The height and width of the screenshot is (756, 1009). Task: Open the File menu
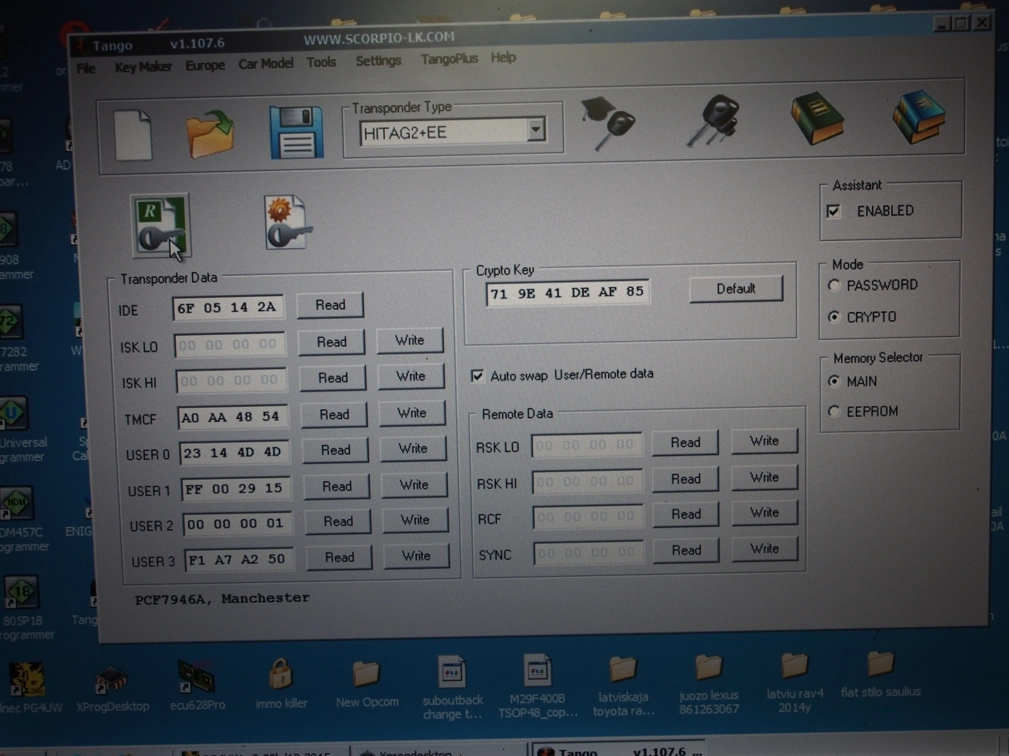(x=86, y=68)
